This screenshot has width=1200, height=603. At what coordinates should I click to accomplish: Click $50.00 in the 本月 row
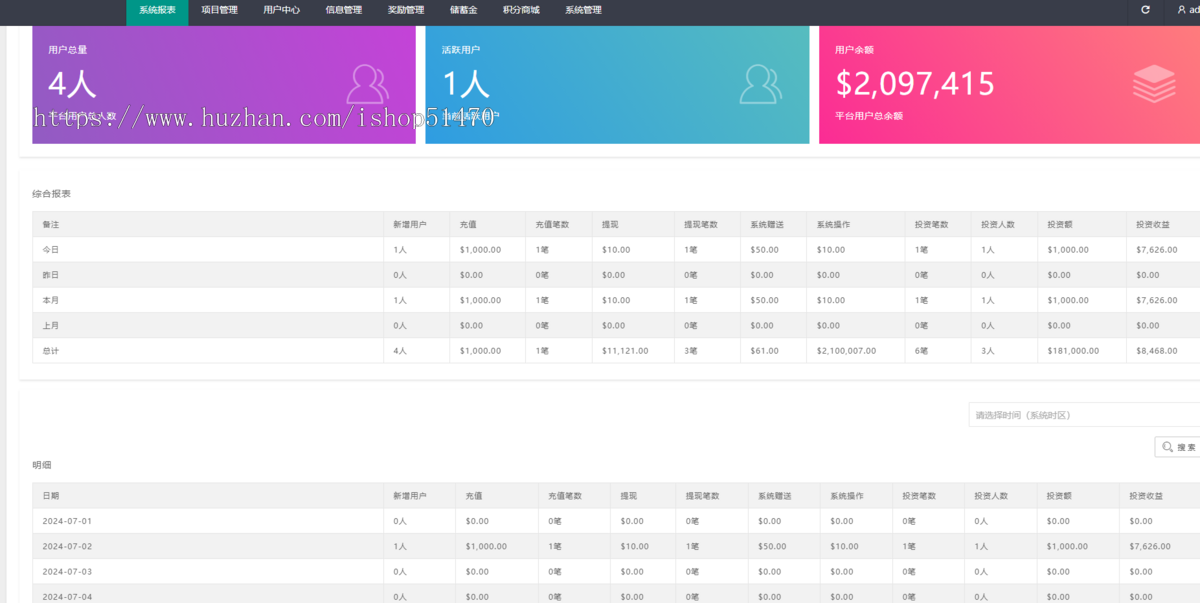(764, 300)
